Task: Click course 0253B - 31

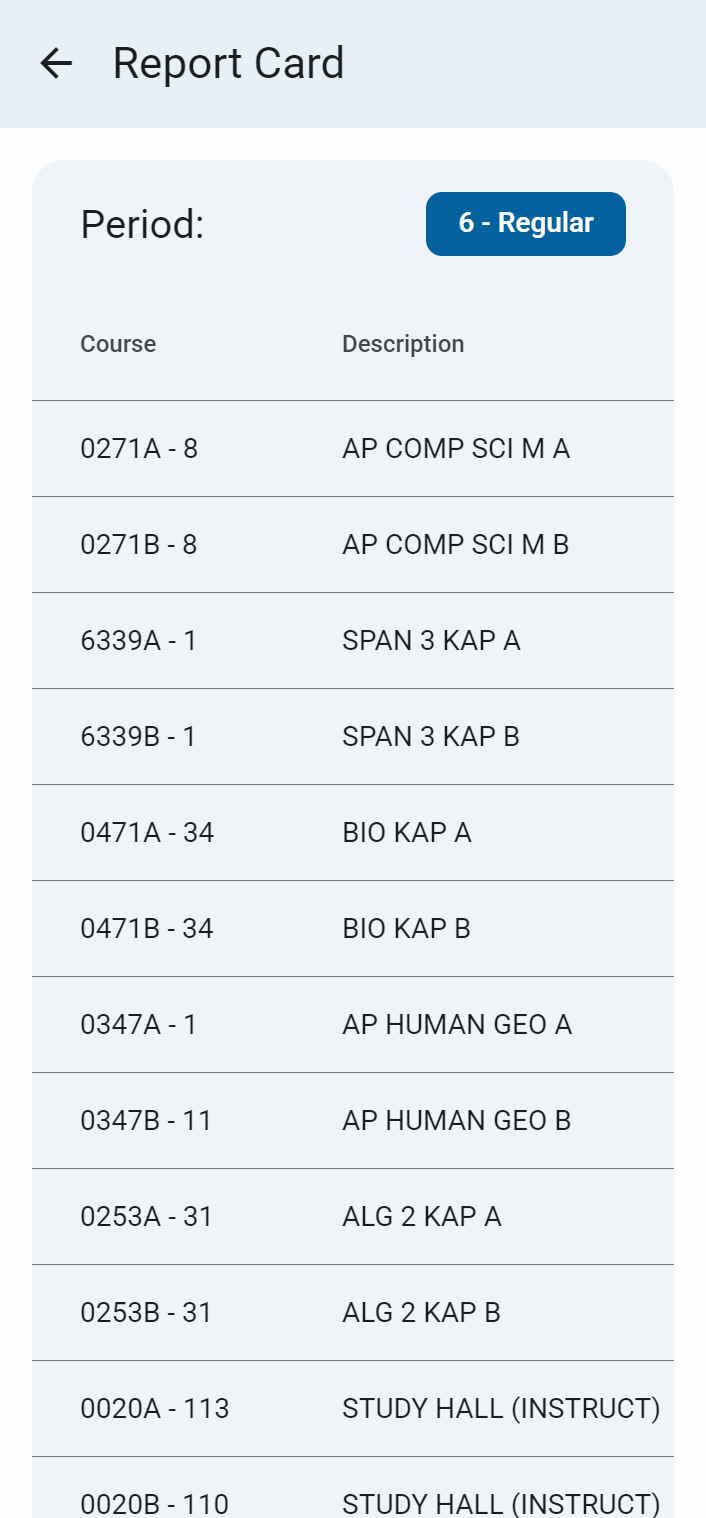Action: tap(146, 1313)
